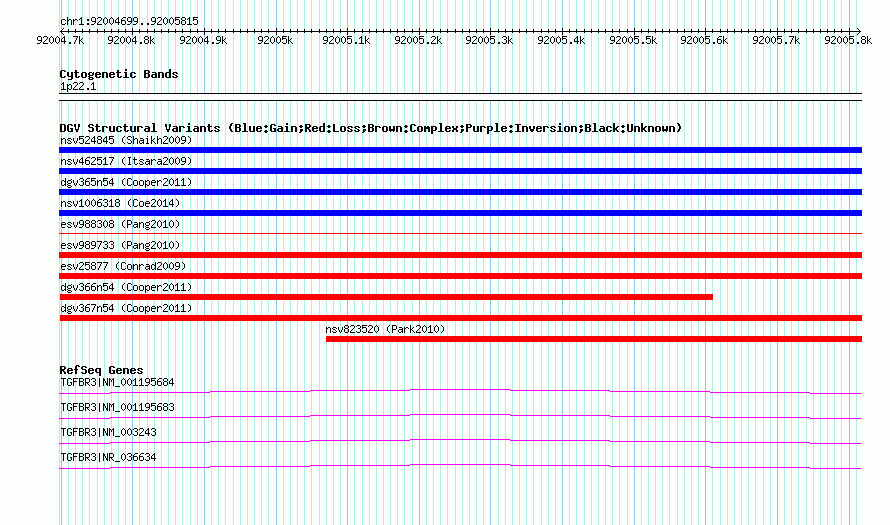The height and width of the screenshot is (525, 890).
Task: Click the 92005.2k ruler tick label
Action: point(418,40)
